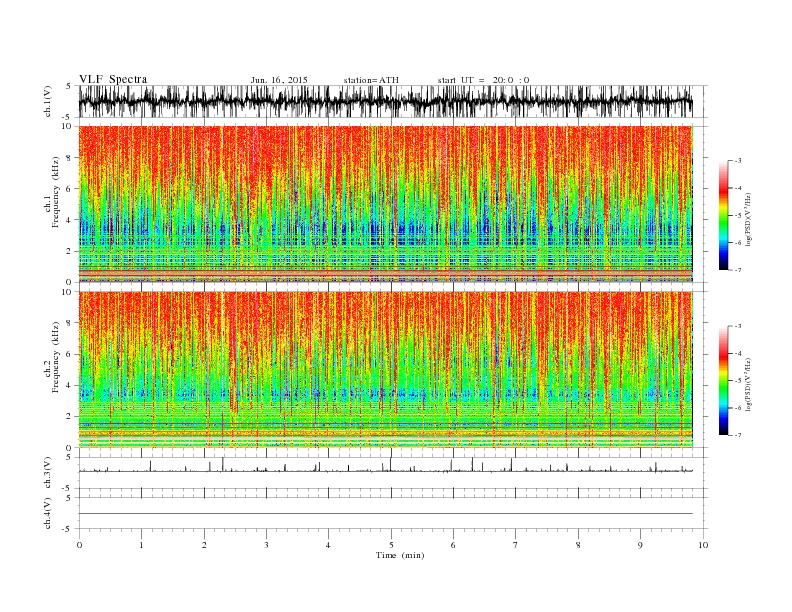
Task: Click the "2" kHz tick on ch.1 spectrogram
Action: point(70,251)
